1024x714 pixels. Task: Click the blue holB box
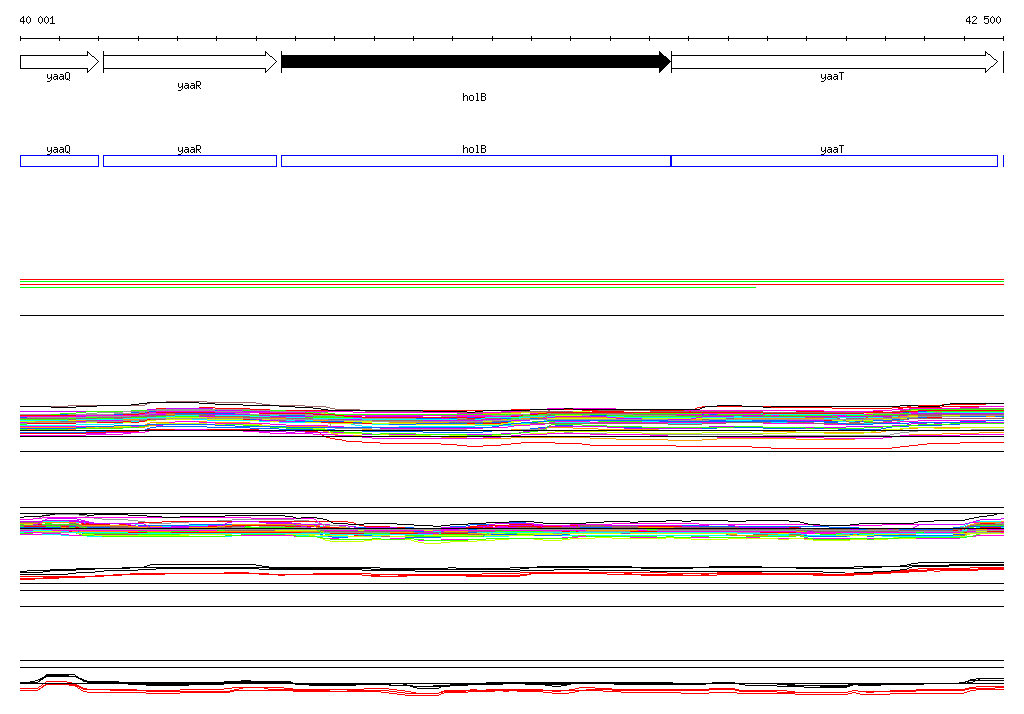pos(476,161)
